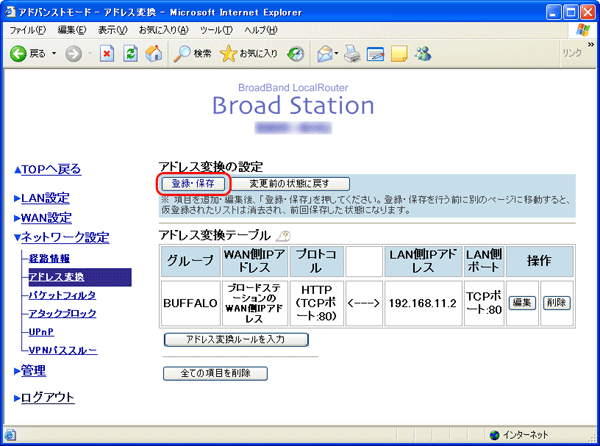The width and height of the screenshot is (600, 446).
Task: Click the IE Back arrow icon
Action: pos(18,54)
